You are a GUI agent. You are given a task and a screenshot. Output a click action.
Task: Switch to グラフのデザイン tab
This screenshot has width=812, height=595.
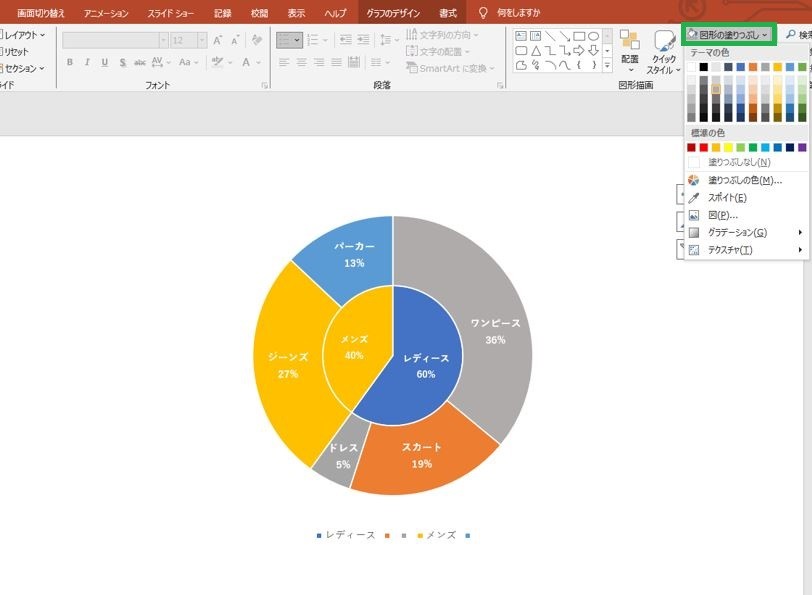(393, 13)
